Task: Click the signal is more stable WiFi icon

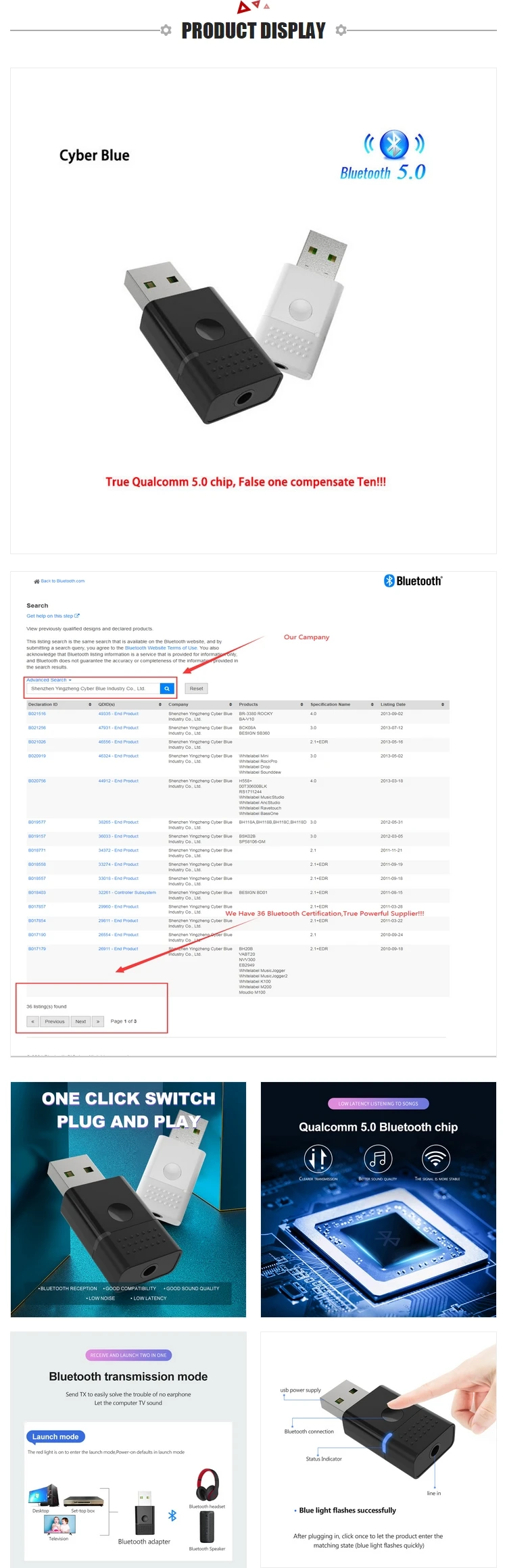Action: pyautogui.click(x=436, y=1158)
